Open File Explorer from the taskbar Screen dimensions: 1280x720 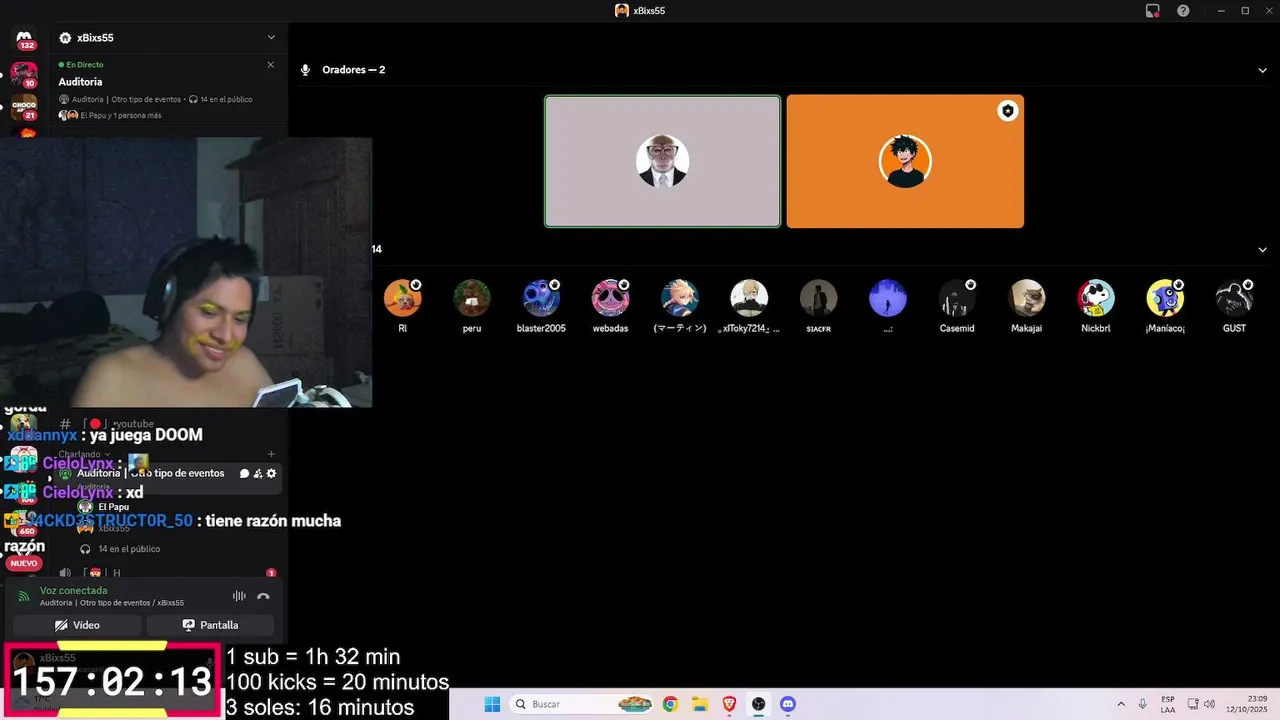[x=699, y=704]
